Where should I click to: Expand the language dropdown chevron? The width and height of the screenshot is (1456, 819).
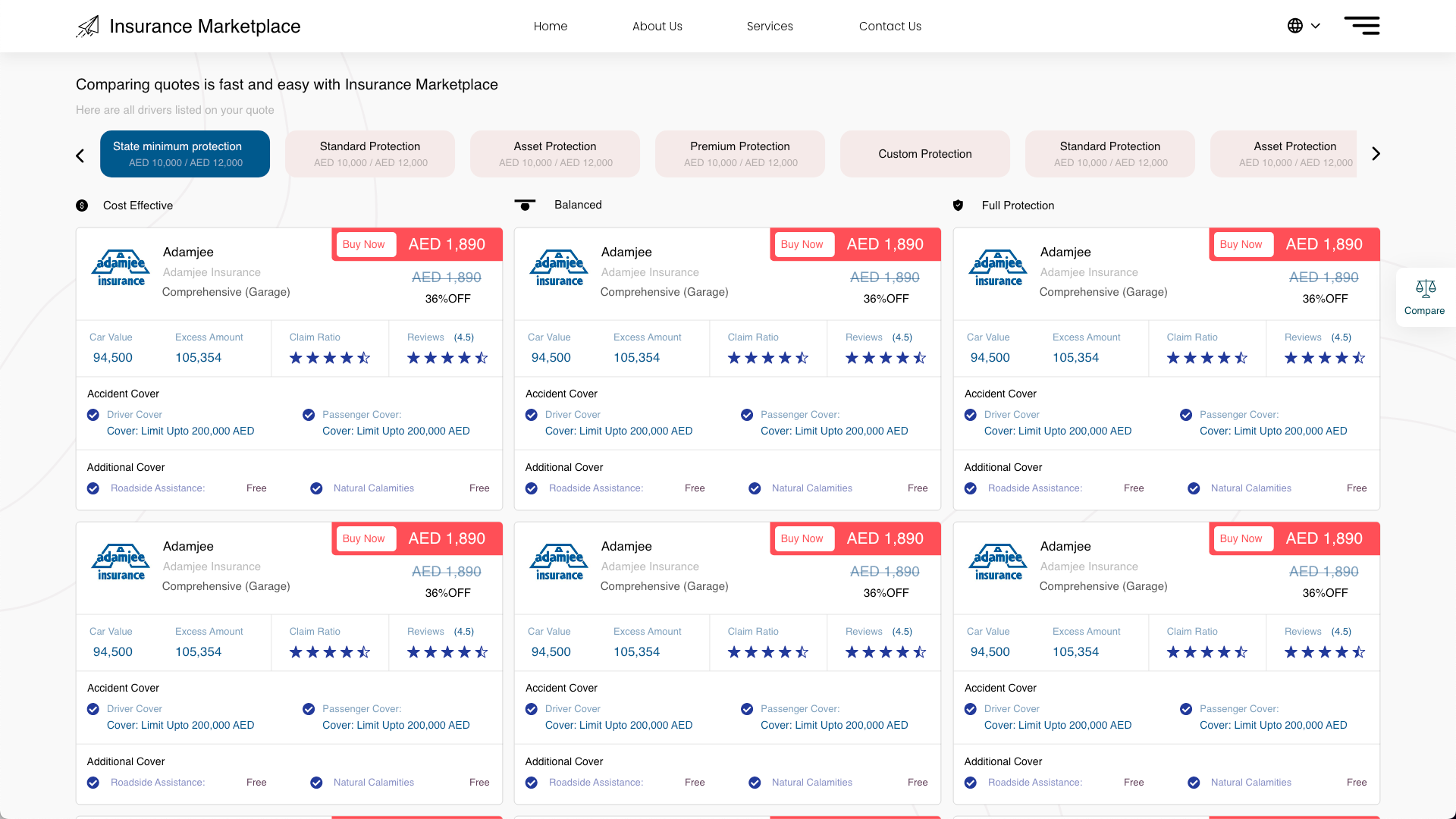click(x=1316, y=26)
